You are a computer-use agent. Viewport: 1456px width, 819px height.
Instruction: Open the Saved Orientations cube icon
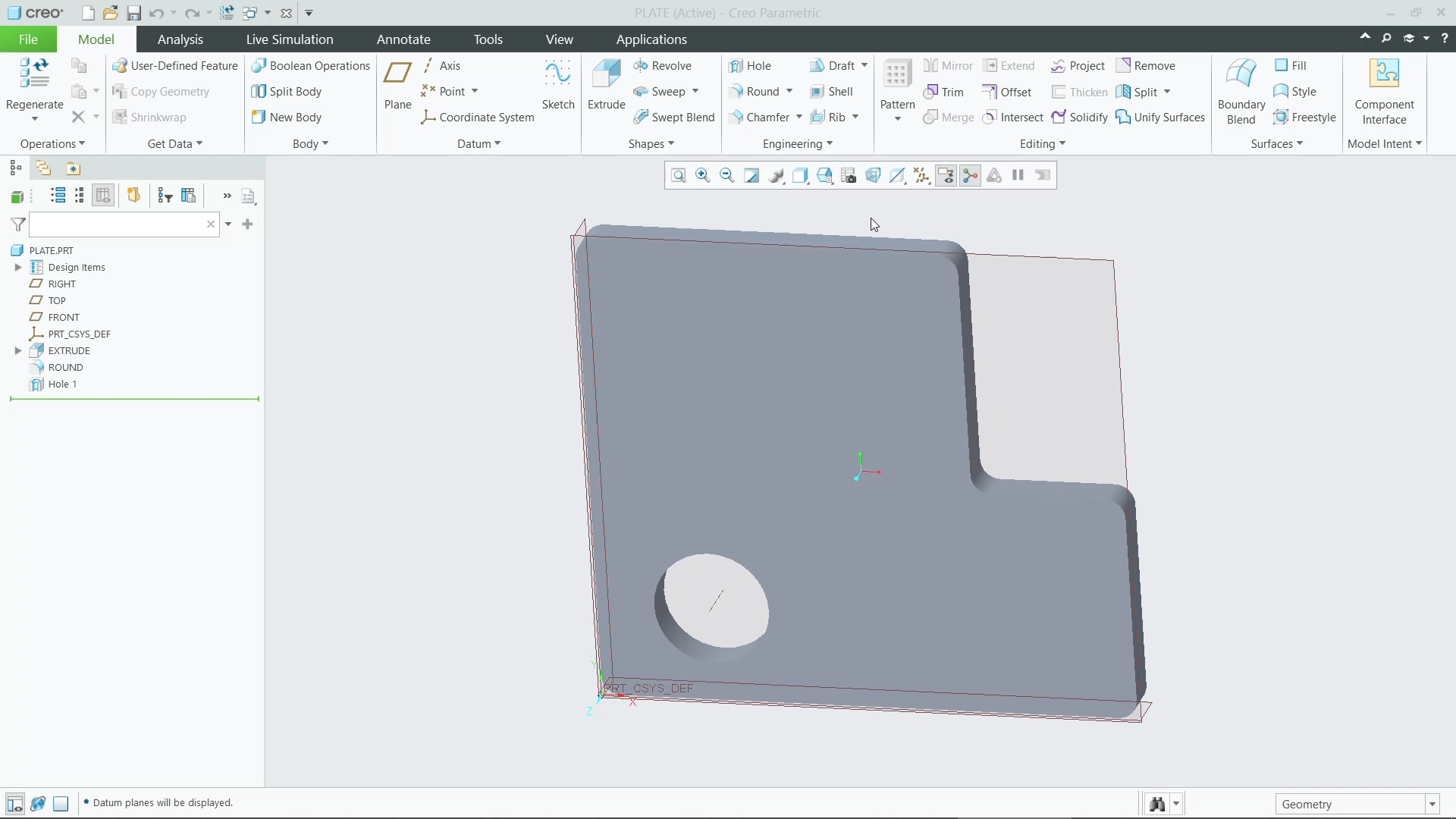tap(824, 176)
